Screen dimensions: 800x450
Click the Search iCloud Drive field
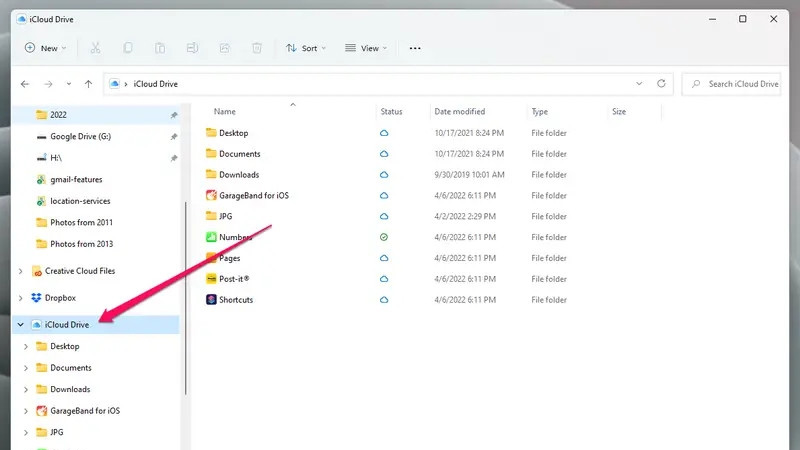(x=732, y=84)
